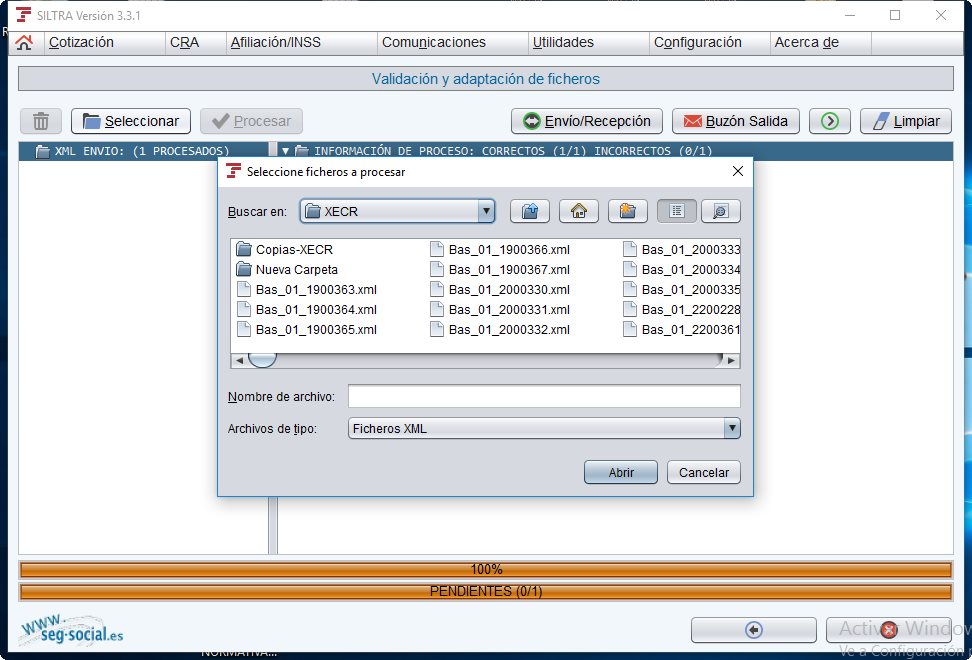Click the back arrow button at bottom
The width and height of the screenshot is (972, 660).
754,630
